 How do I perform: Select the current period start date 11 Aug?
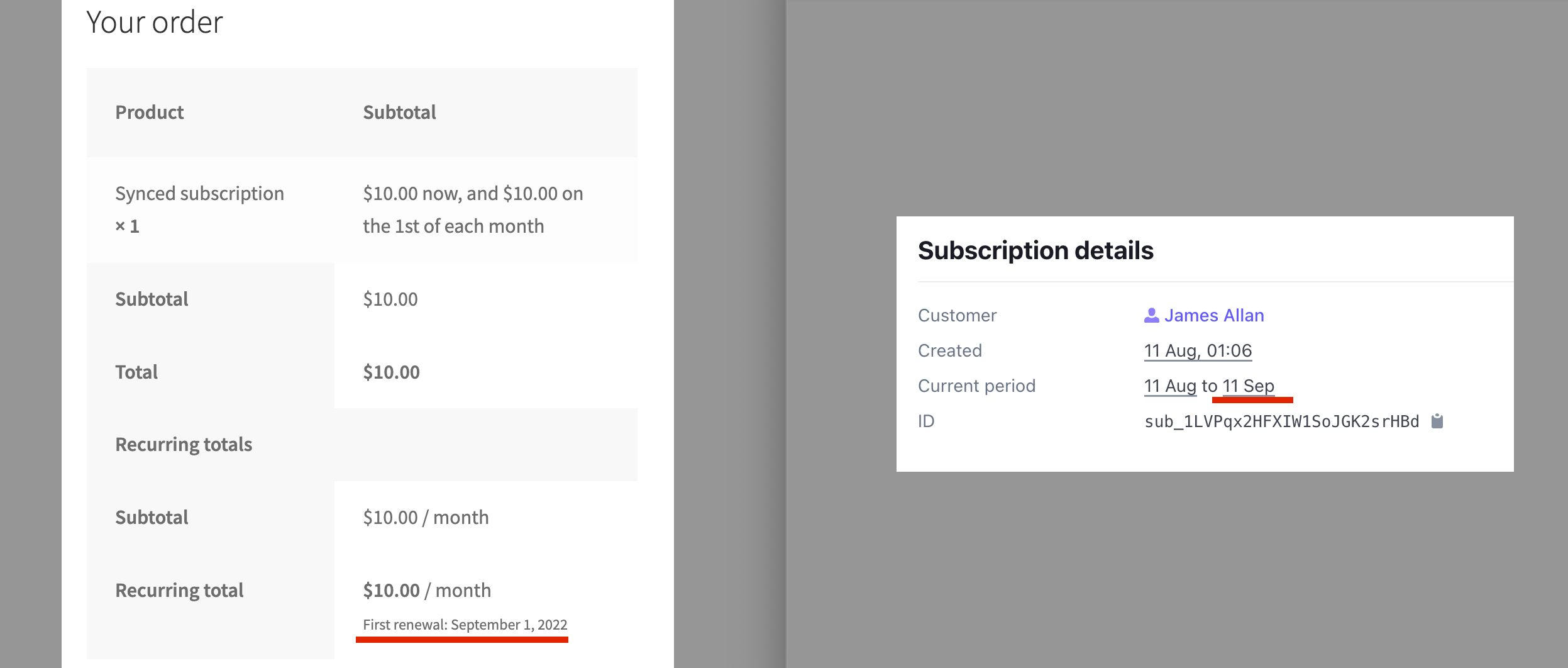tap(1170, 385)
